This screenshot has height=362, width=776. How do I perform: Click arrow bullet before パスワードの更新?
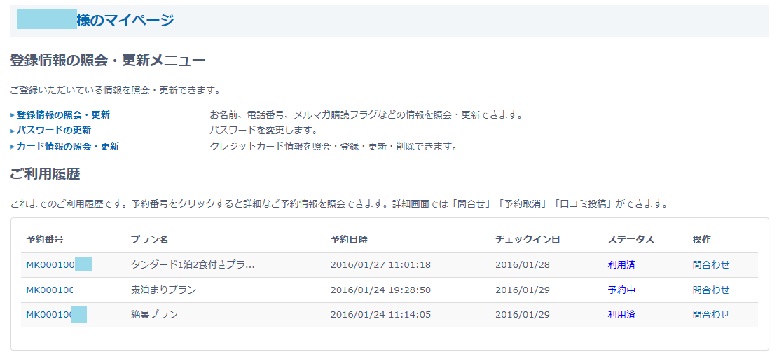click(12, 131)
